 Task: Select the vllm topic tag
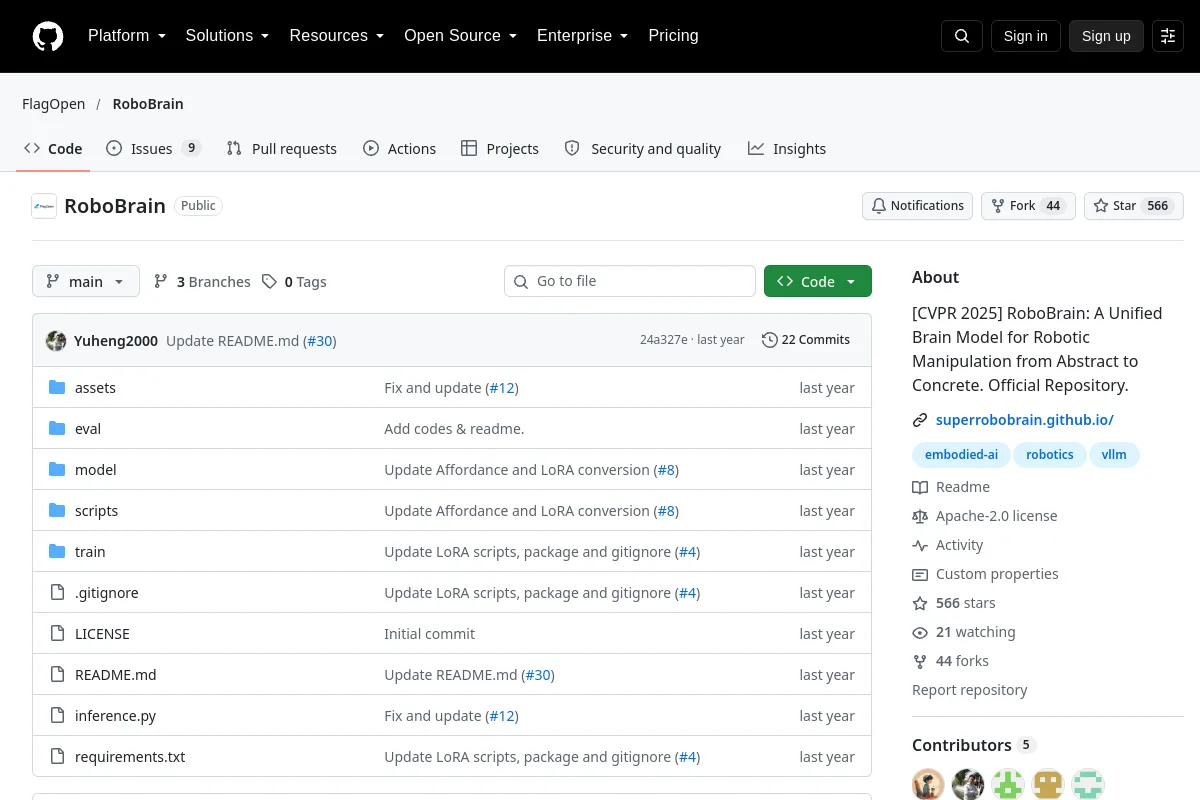tap(1114, 455)
